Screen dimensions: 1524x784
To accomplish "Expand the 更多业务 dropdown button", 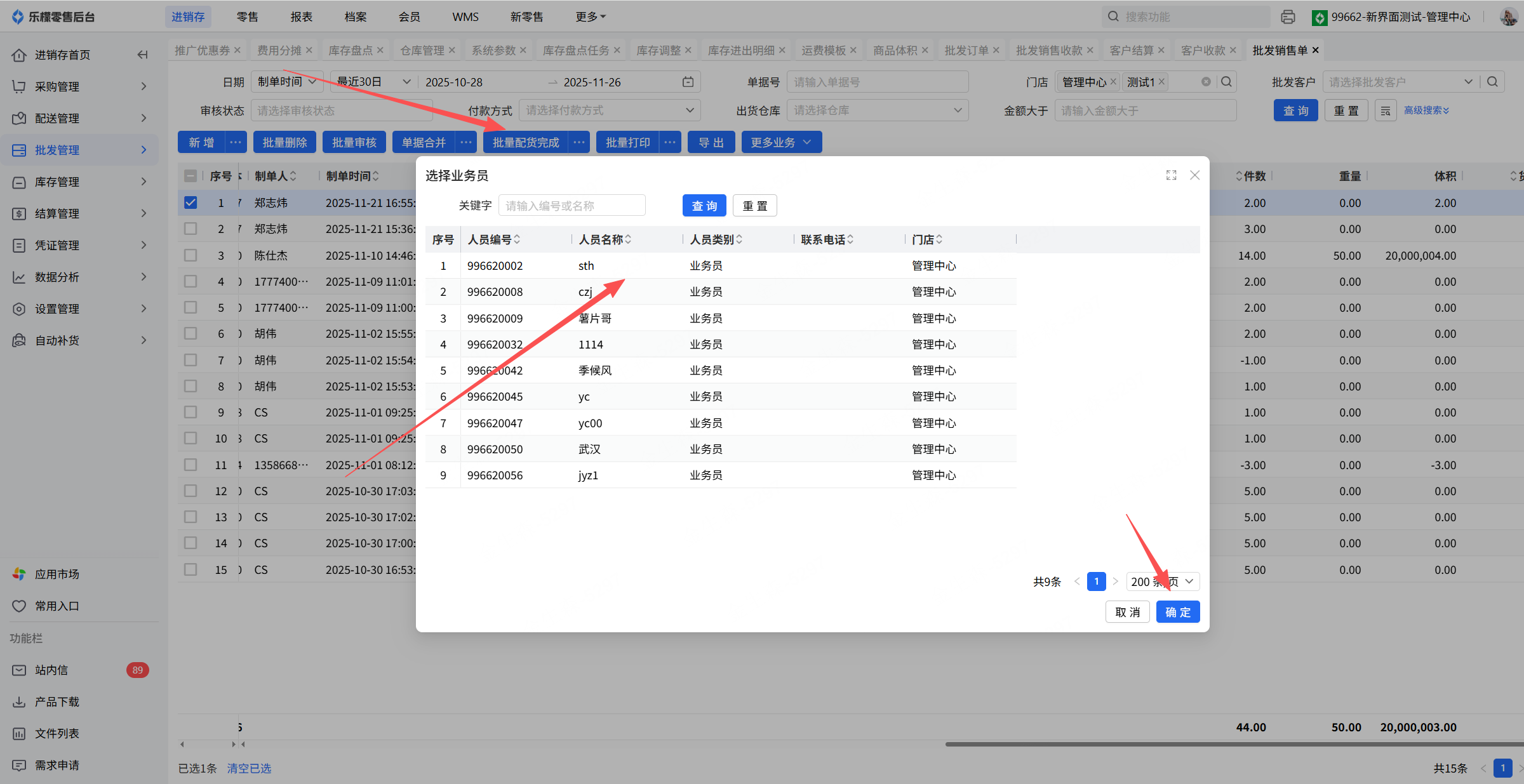I will pyautogui.click(x=781, y=142).
